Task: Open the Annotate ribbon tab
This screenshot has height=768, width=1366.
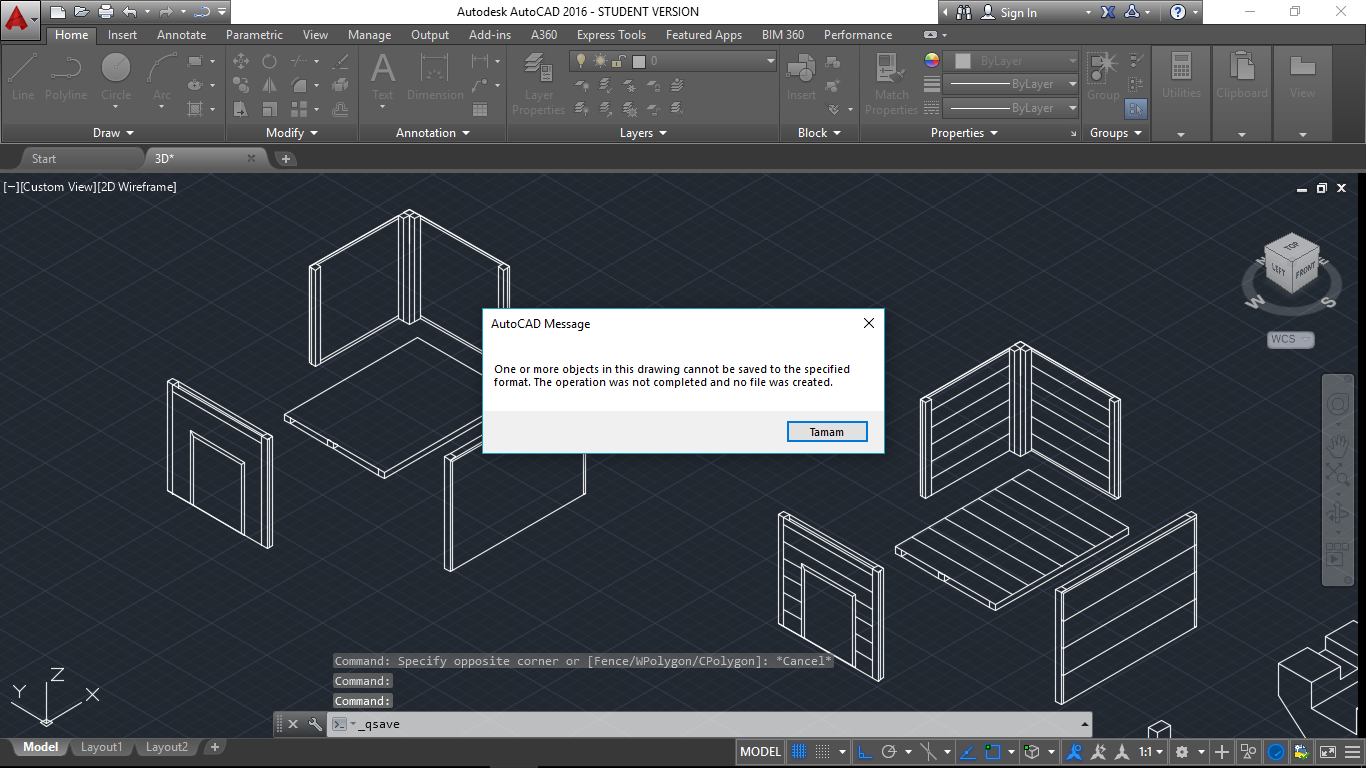Action: coord(181,35)
